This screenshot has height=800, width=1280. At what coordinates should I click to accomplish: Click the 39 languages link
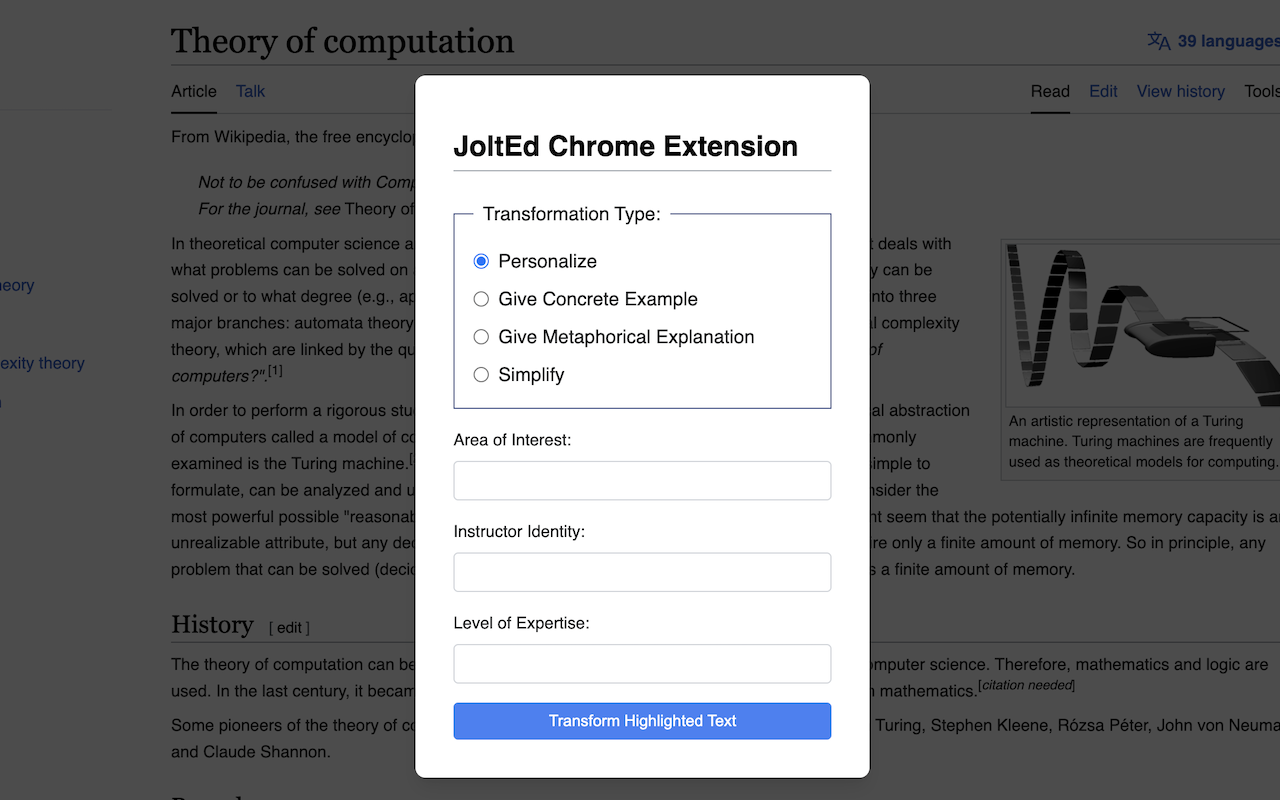coord(1224,41)
